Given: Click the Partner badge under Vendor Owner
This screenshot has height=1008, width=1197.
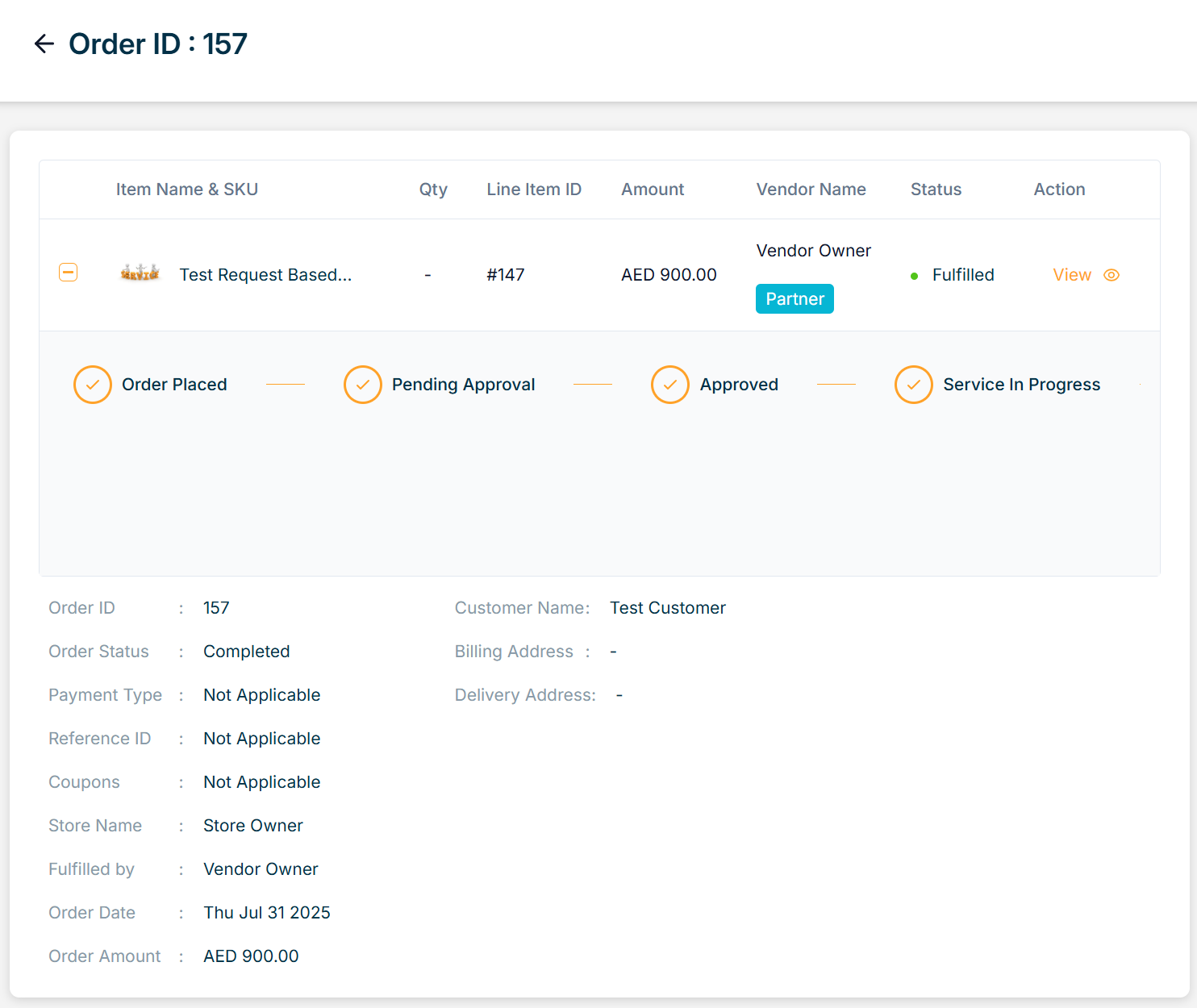Looking at the screenshot, I should pyautogui.click(x=795, y=299).
